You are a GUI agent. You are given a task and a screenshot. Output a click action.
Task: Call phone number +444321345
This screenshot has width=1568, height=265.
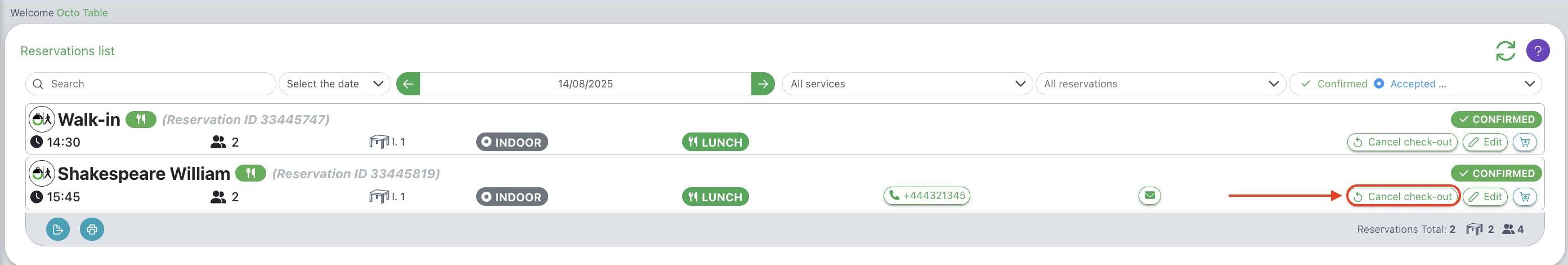[926, 196]
